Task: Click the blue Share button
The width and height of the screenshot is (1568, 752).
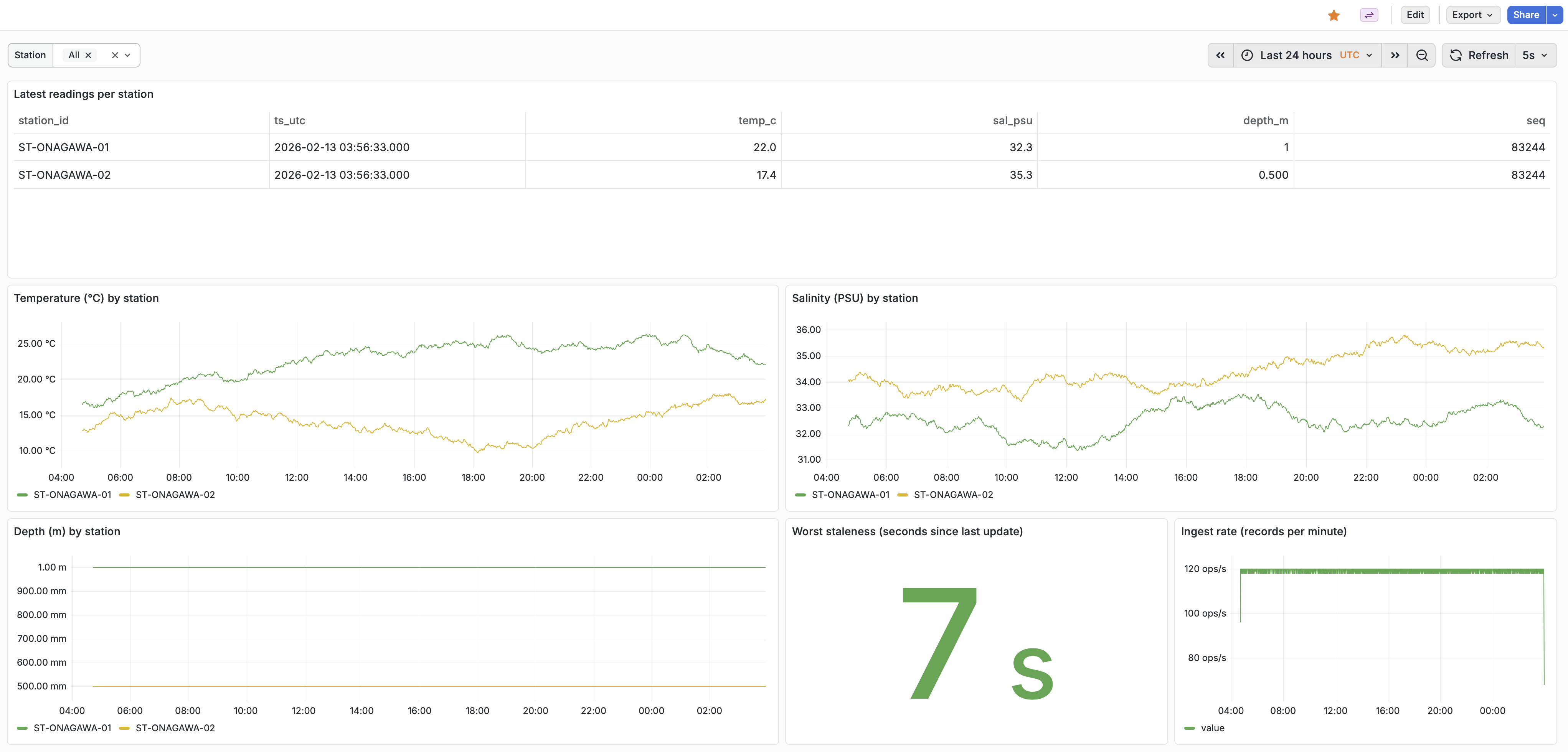Action: click(x=1525, y=15)
